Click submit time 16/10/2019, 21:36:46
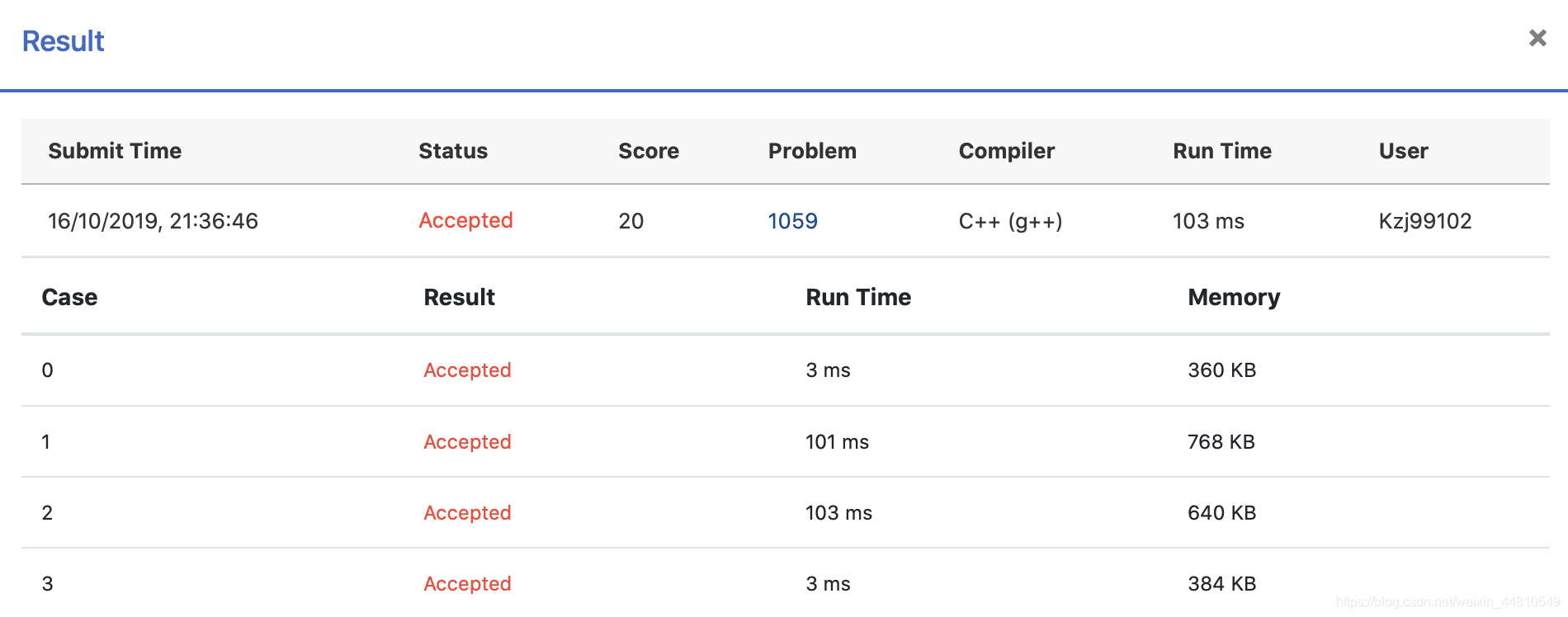 click(153, 221)
